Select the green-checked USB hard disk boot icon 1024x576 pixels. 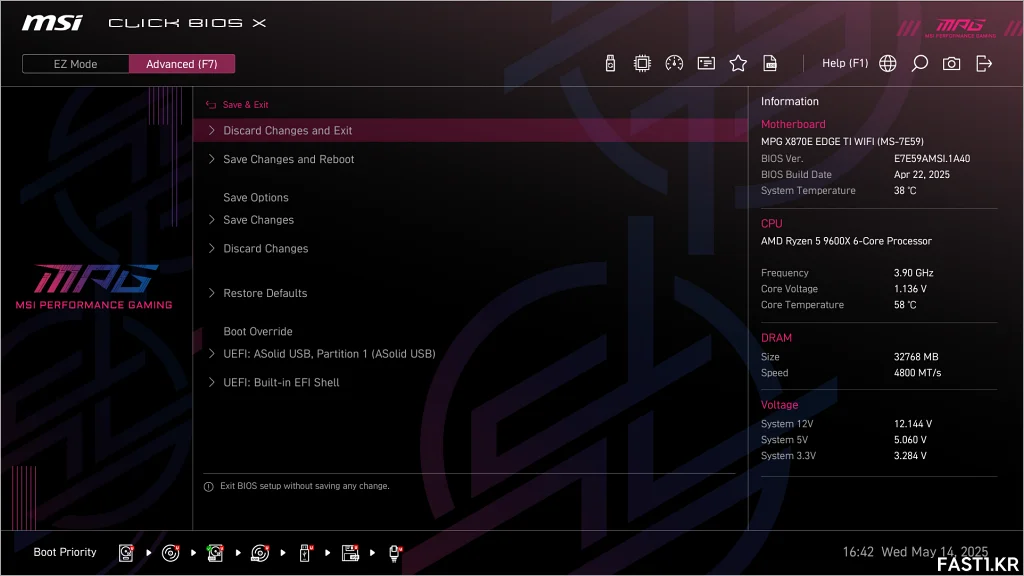tap(215, 553)
